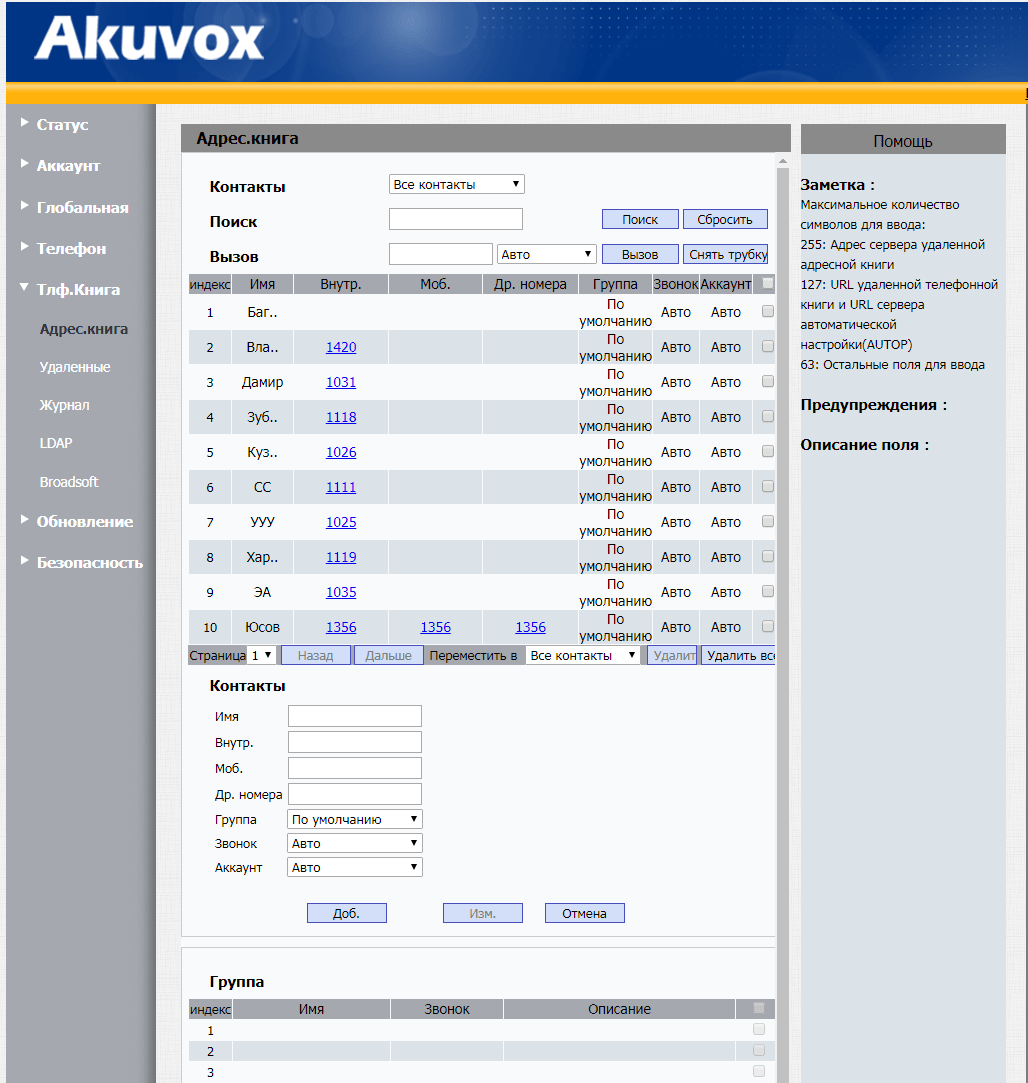Open the Группа dropdown in contact form
This screenshot has height=1083, width=1028.
[354, 819]
